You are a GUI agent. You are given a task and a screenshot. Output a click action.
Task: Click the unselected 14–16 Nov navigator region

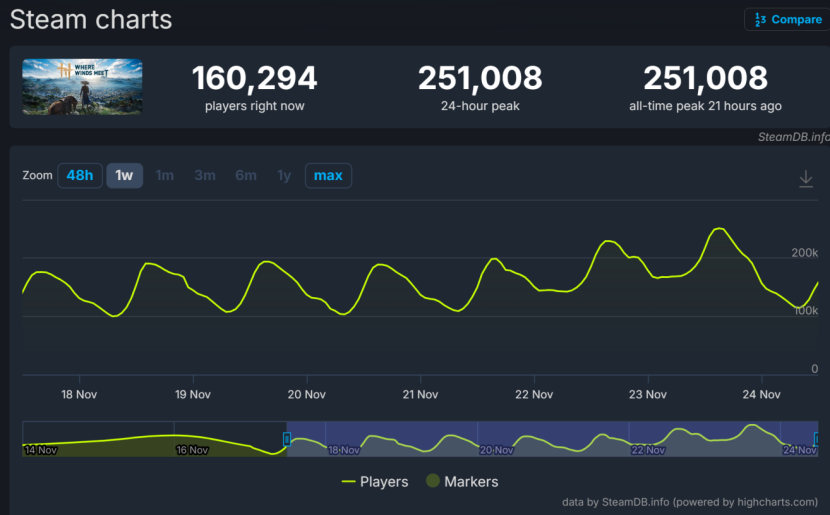point(150,438)
